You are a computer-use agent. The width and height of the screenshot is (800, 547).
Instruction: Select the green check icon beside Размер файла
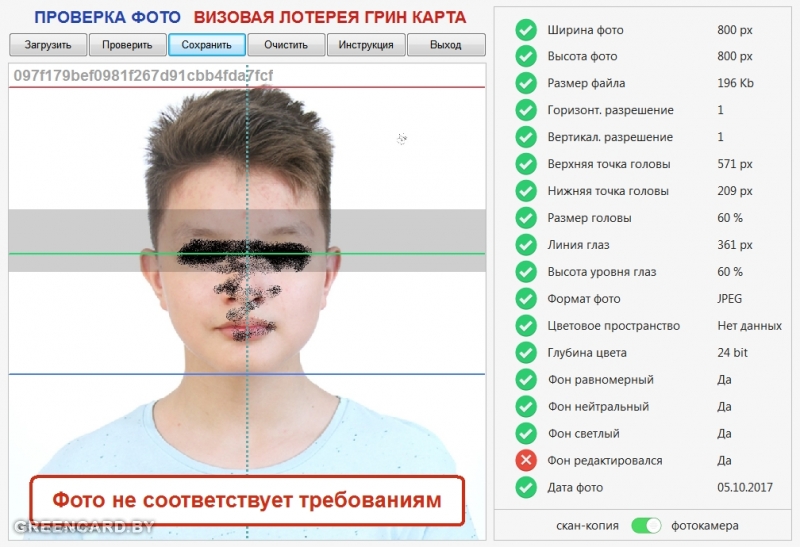point(526,84)
